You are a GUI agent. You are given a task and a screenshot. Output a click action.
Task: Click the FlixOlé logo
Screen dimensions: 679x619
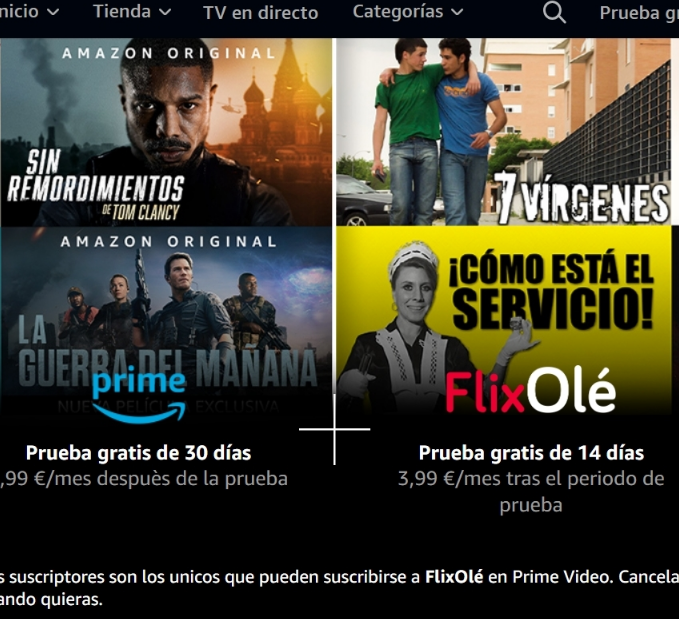click(530, 391)
